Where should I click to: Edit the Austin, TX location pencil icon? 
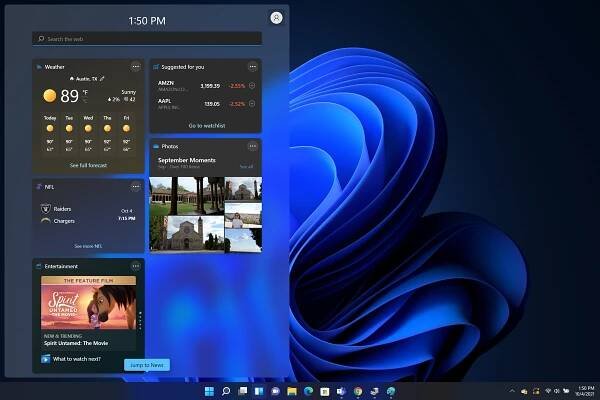tap(102, 78)
